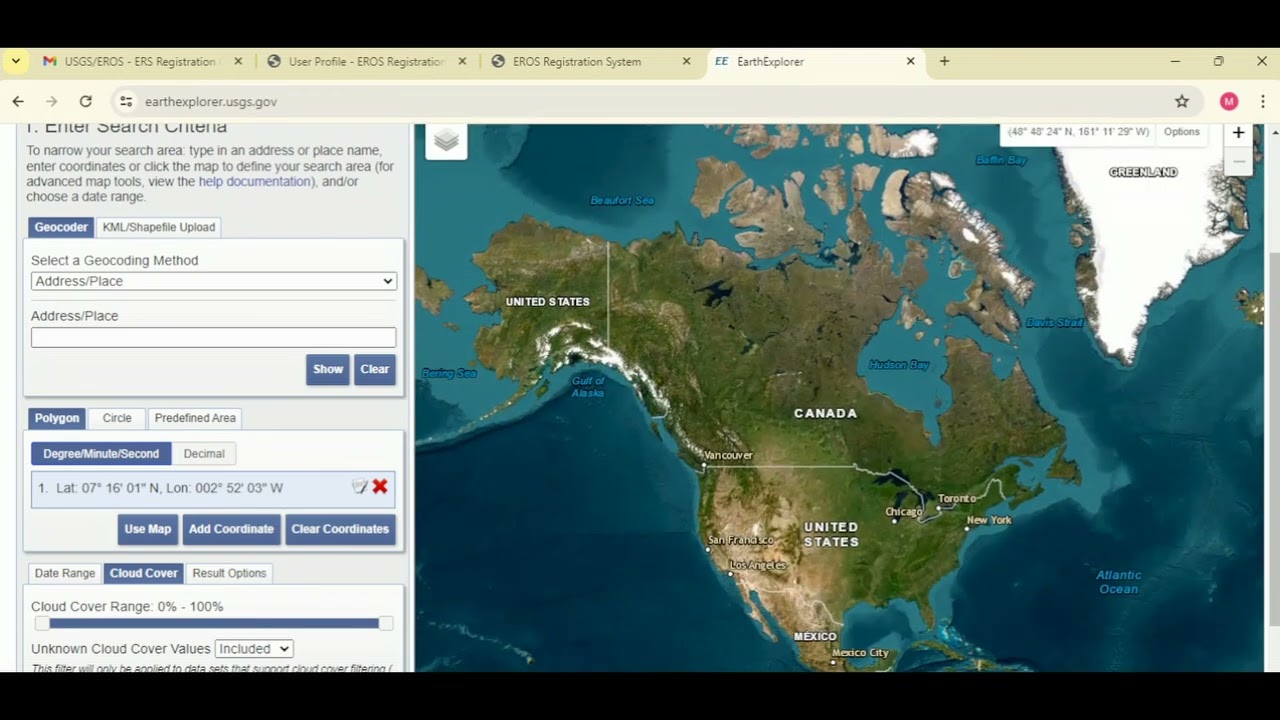Open the Cloud Cover tab
This screenshot has width=1280, height=720.
144,573
